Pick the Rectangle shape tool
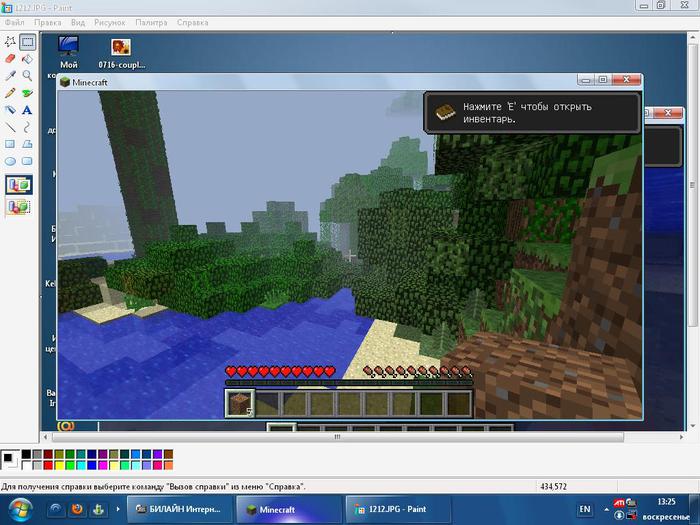 click(x=10, y=144)
